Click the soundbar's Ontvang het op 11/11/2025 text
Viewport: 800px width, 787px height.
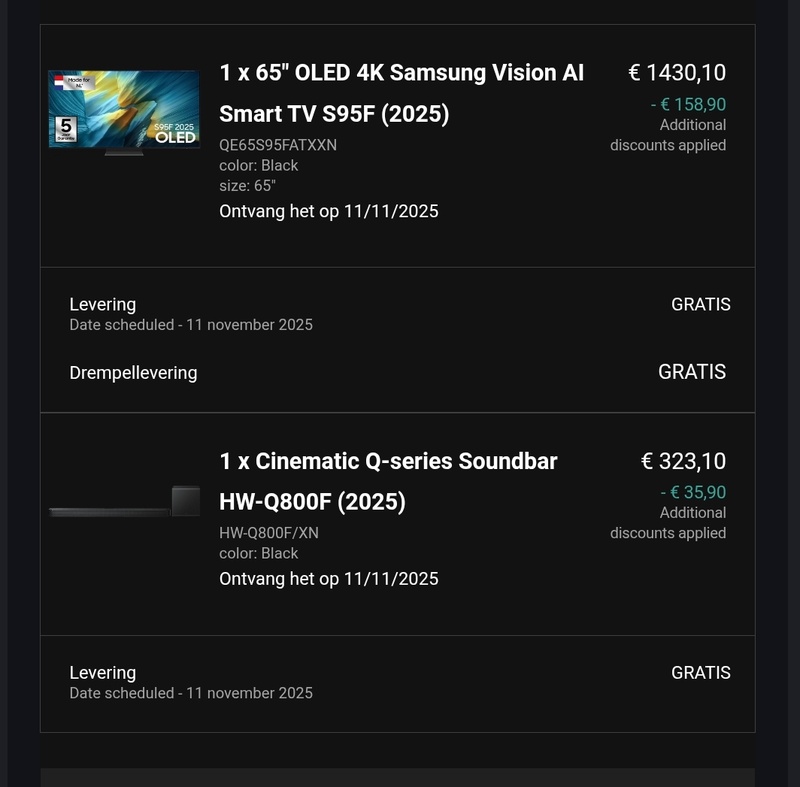[x=328, y=579]
